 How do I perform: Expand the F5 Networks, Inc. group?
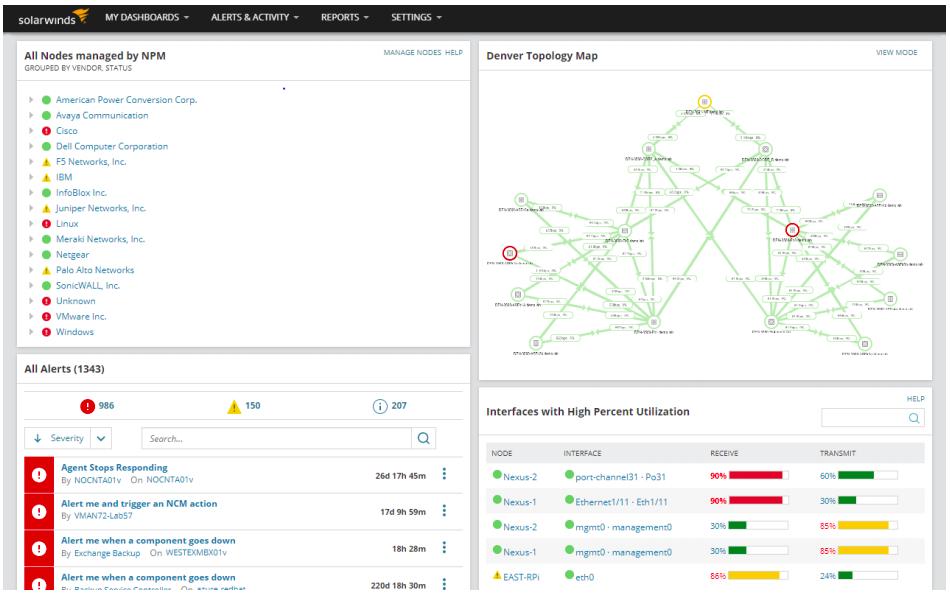pyautogui.click(x=31, y=162)
